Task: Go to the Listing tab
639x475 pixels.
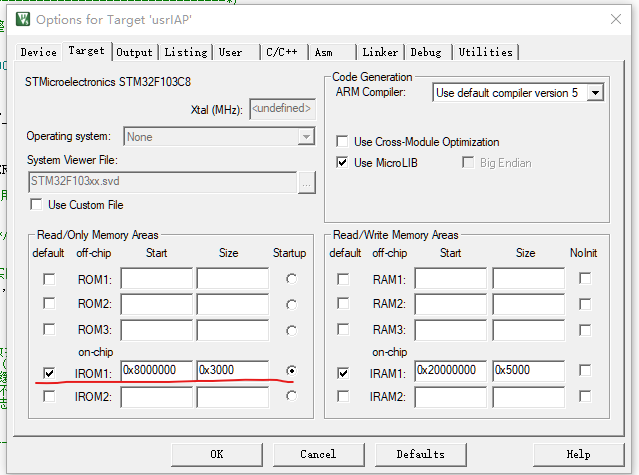Action: [x=186, y=52]
